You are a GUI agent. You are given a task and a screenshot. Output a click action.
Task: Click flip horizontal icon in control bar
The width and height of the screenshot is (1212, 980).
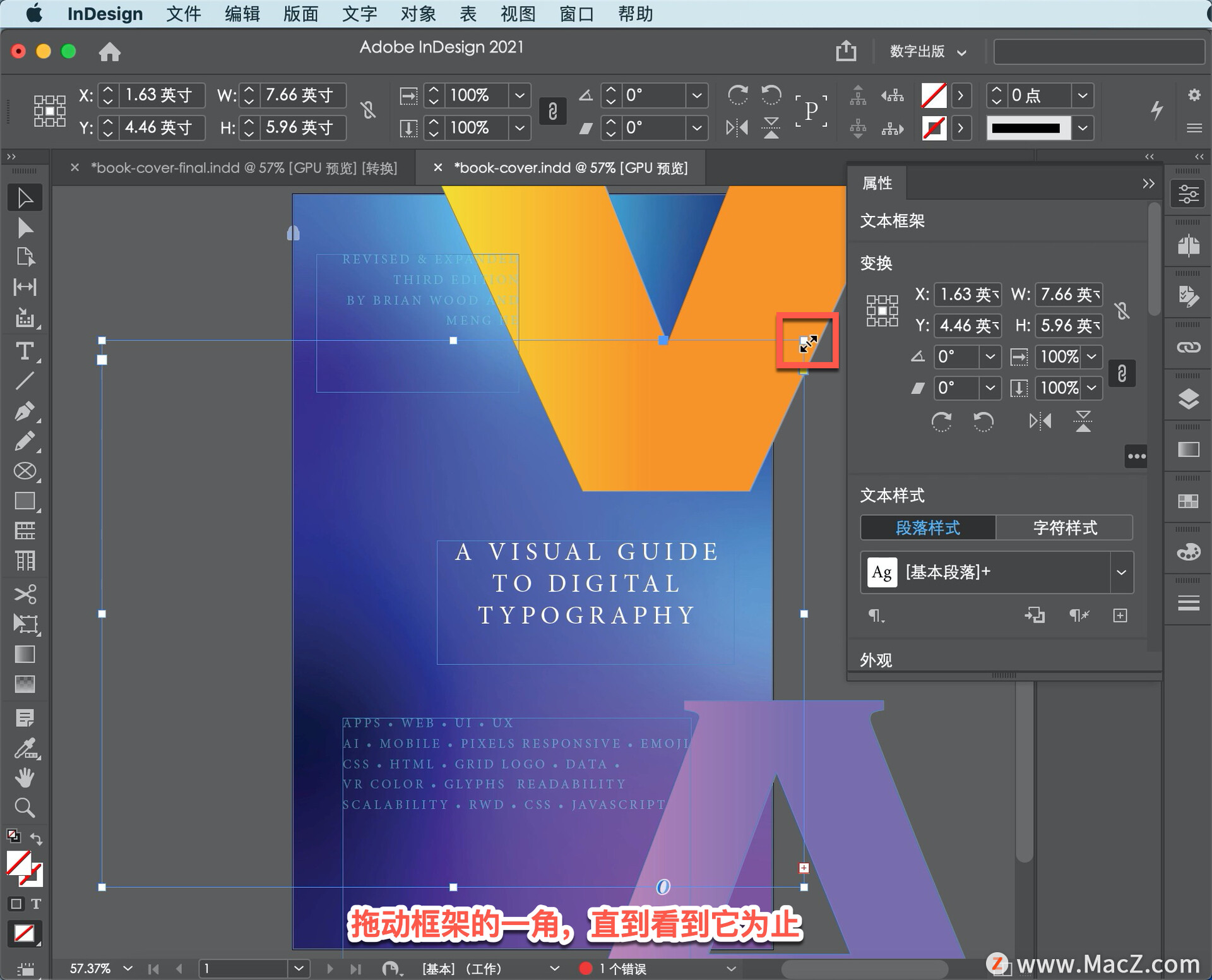pyautogui.click(x=737, y=128)
